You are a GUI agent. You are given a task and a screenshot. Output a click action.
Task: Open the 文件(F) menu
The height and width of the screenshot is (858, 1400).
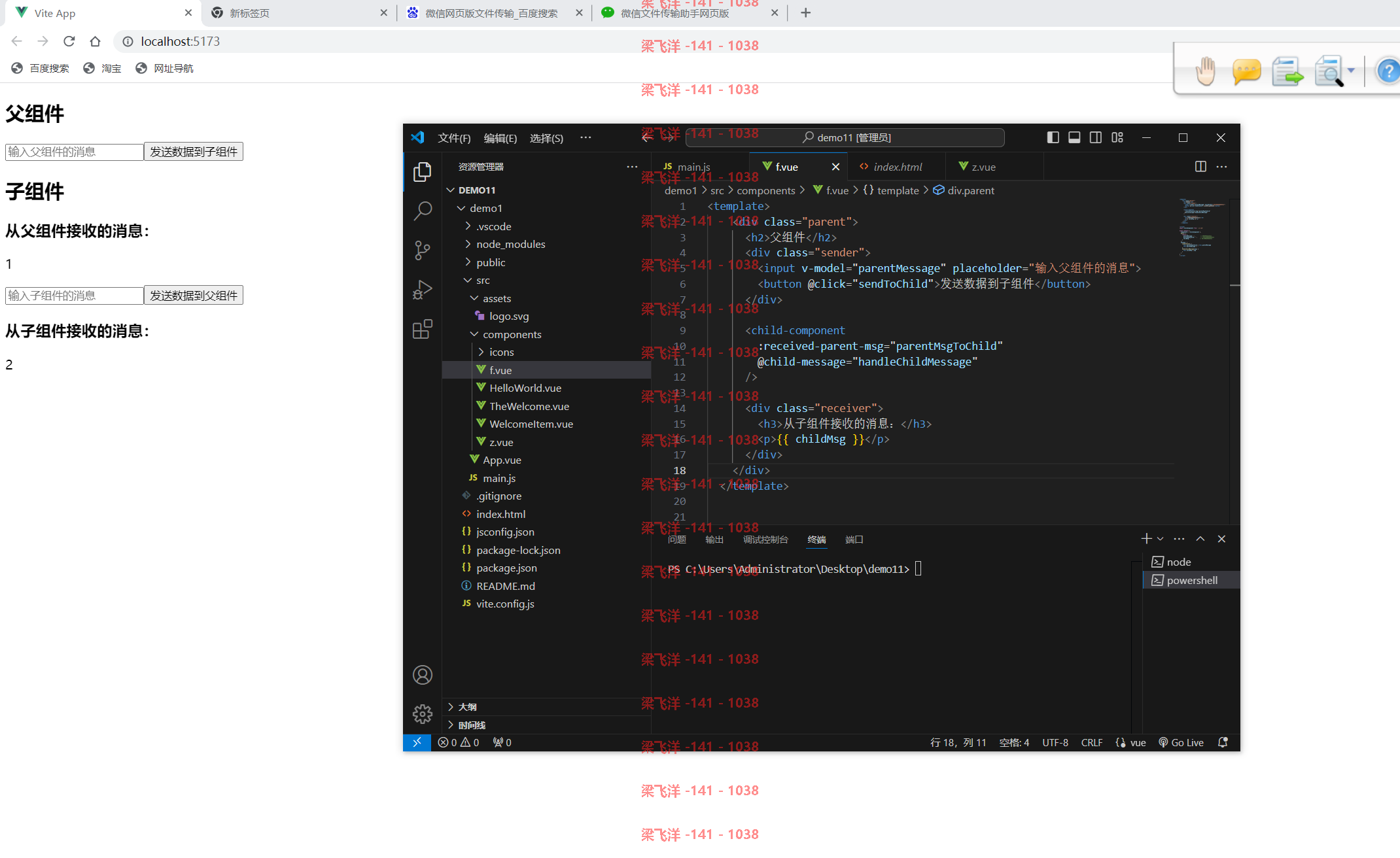tap(454, 138)
